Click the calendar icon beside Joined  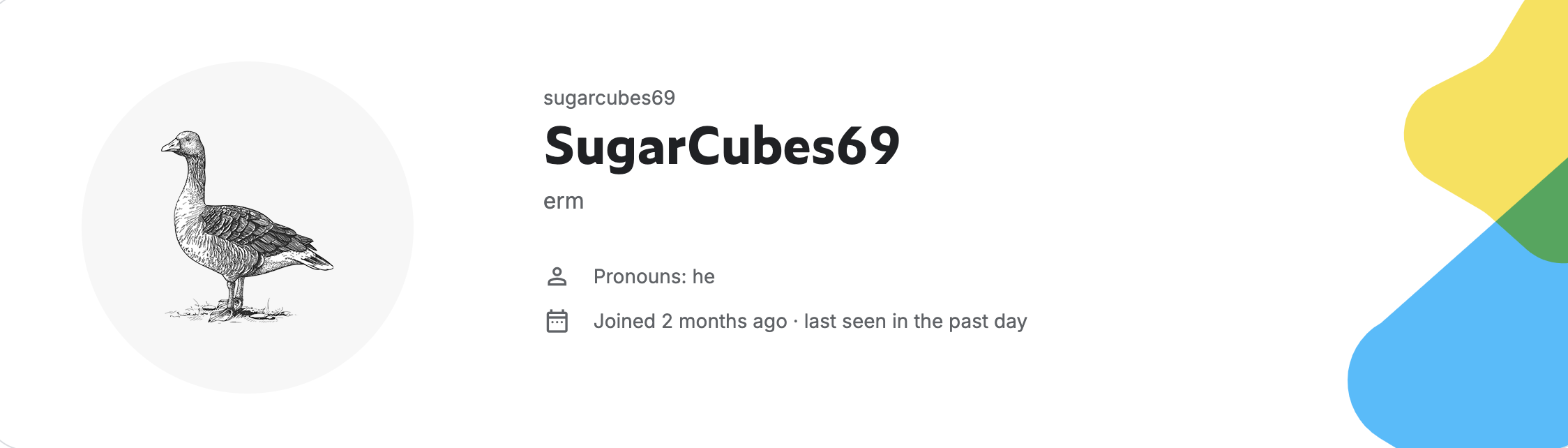(x=557, y=321)
